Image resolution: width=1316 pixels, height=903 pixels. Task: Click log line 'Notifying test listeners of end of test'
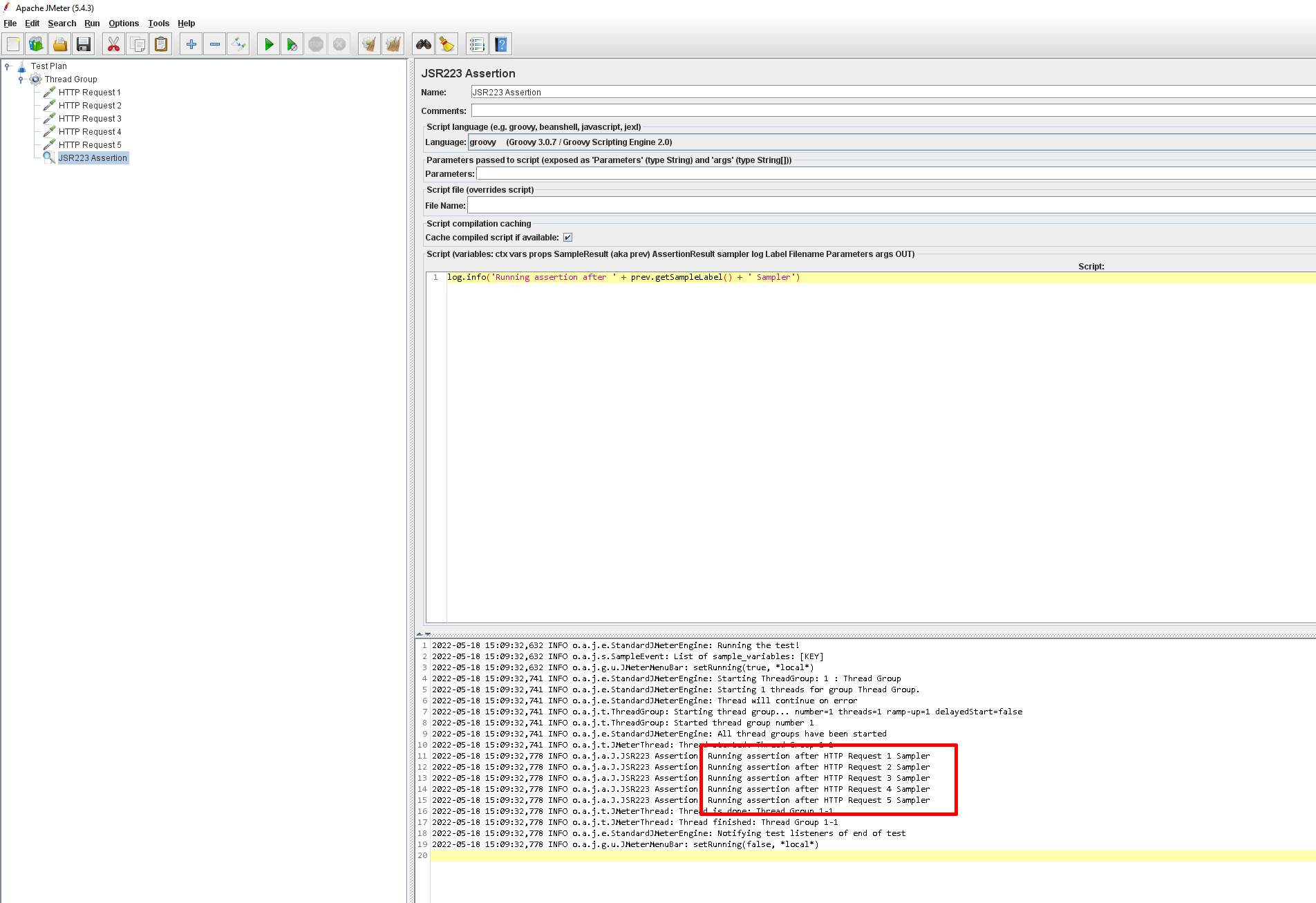click(x=668, y=834)
